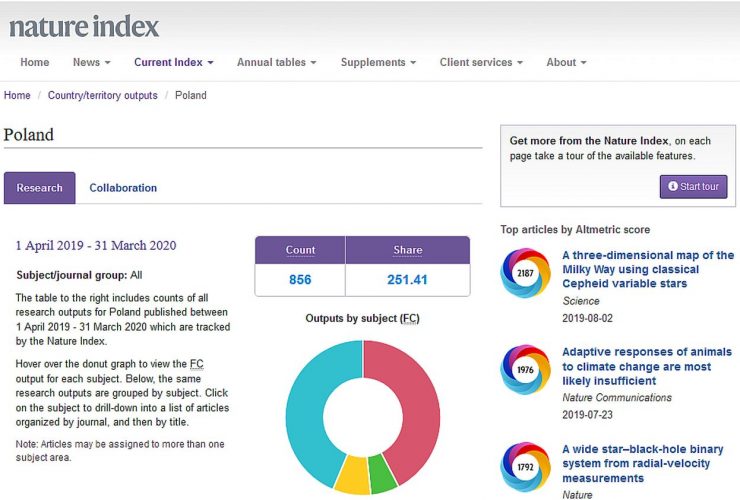The height and width of the screenshot is (500, 740).
Task: Click the 1 April 2019 - 31 March 2020 heading
Action: [x=96, y=246]
